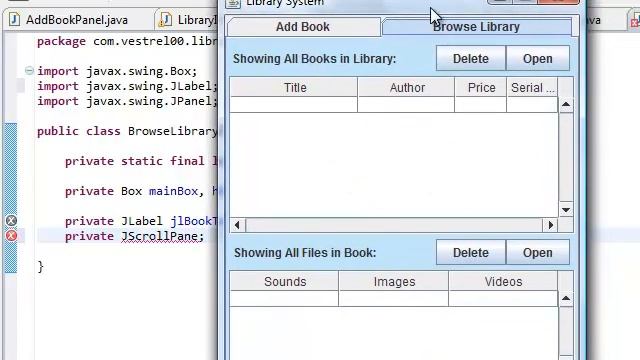Open the selected book in library
The image size is (640, 360).
[x=538, y=59]
